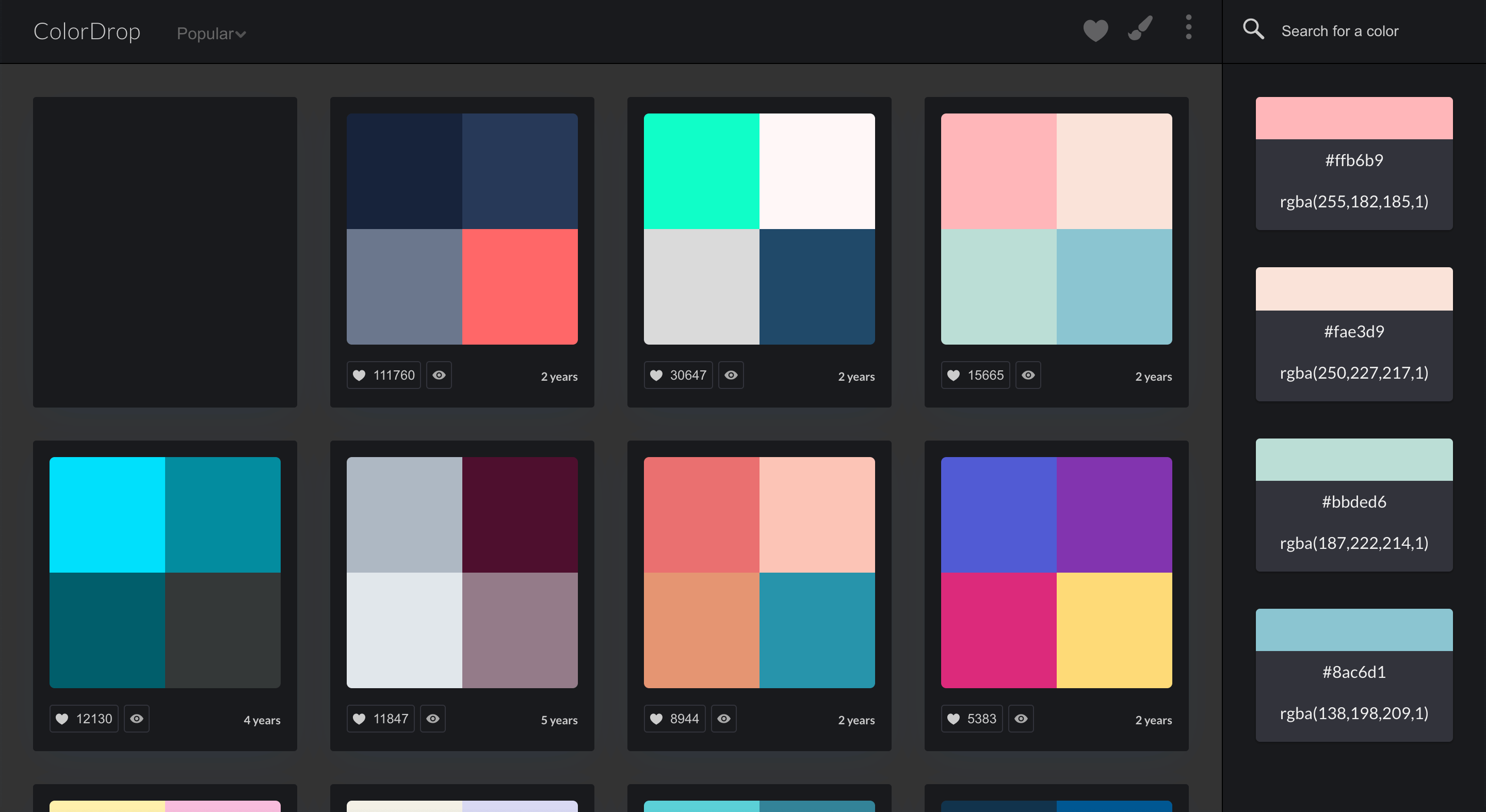
Task: Pick the dark teal-blue color in mint palette
Action: click(x=817, y=287)
